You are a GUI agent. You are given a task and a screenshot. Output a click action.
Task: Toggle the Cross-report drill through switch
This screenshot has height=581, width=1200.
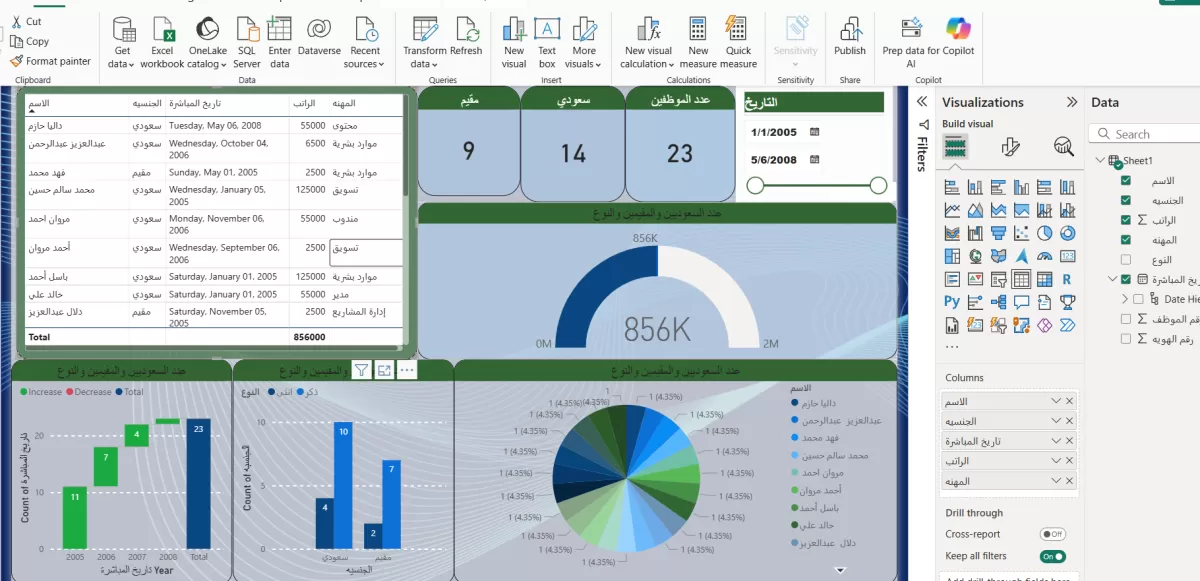(x=1052, y=535)
